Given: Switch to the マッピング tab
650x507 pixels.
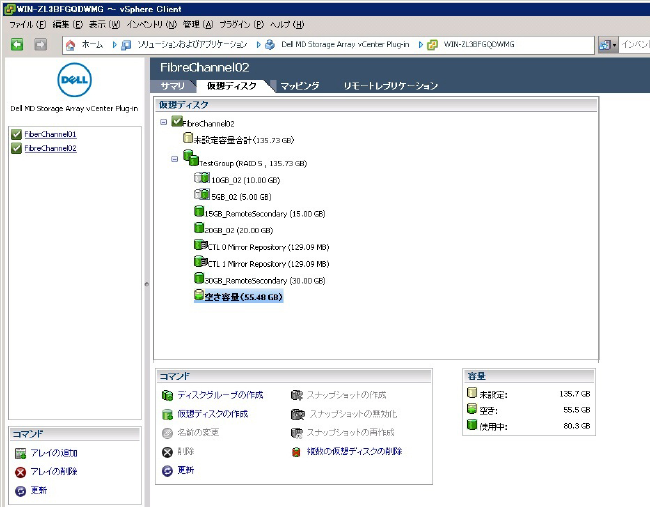Looking at the screenshot, I should (300, 86).
